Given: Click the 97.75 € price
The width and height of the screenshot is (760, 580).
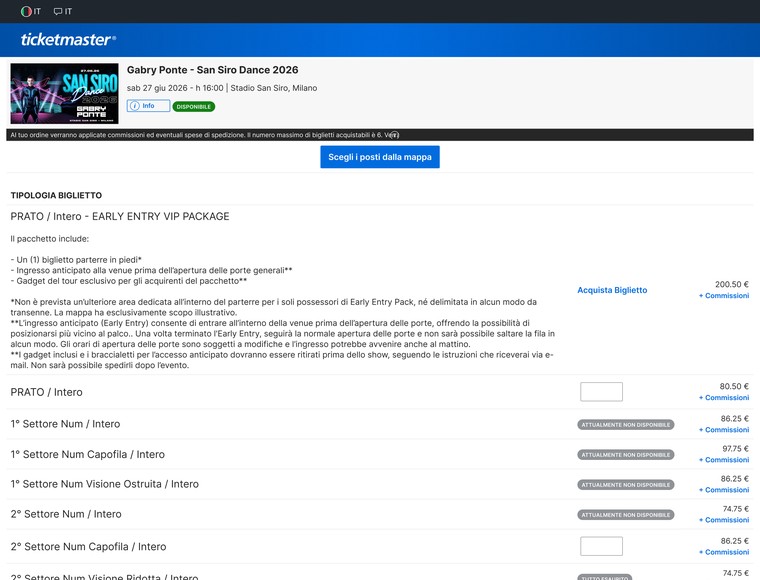Looking at the screenshot, I should [x=736, y=449].
